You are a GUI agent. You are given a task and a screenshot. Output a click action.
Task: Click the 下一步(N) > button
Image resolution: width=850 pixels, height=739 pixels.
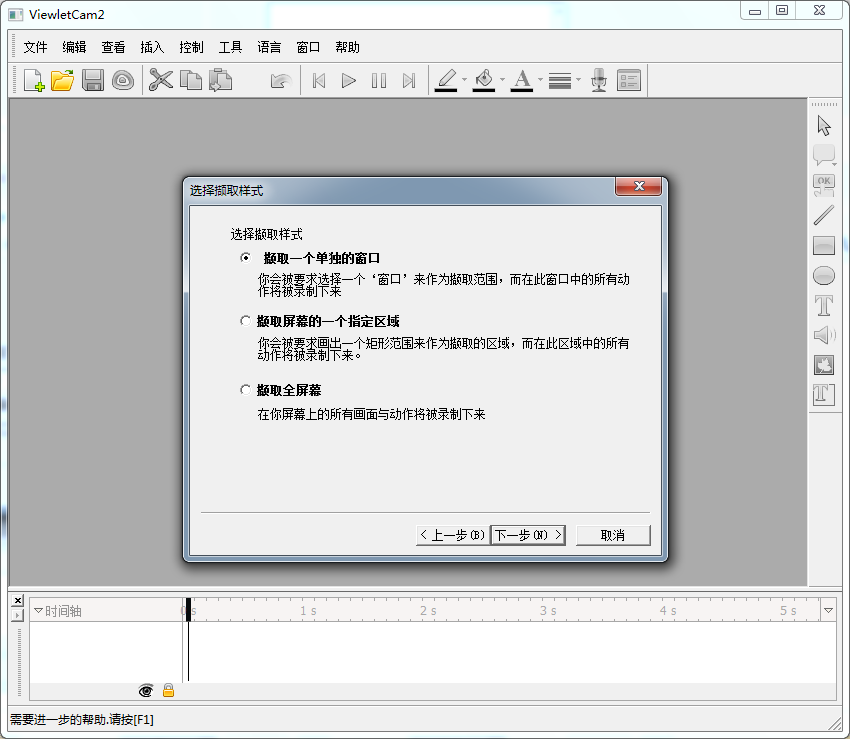[x=528, y=535]
